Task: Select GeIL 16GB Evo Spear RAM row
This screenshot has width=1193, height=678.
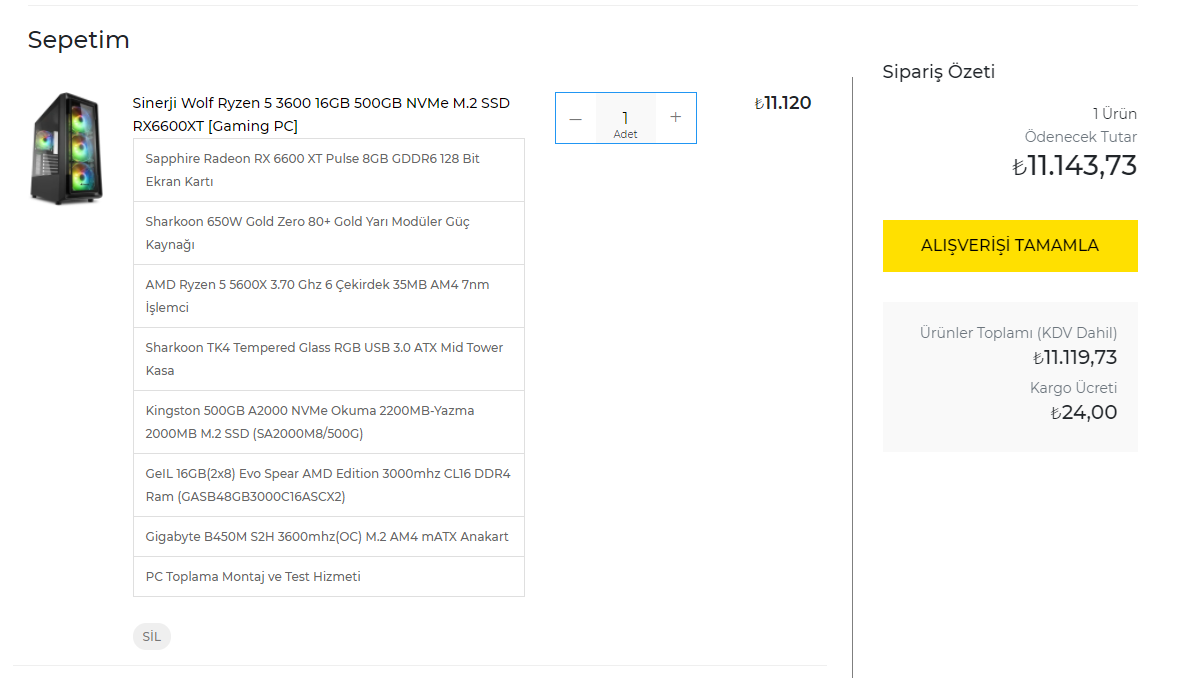Action: (x=329, y=485)
